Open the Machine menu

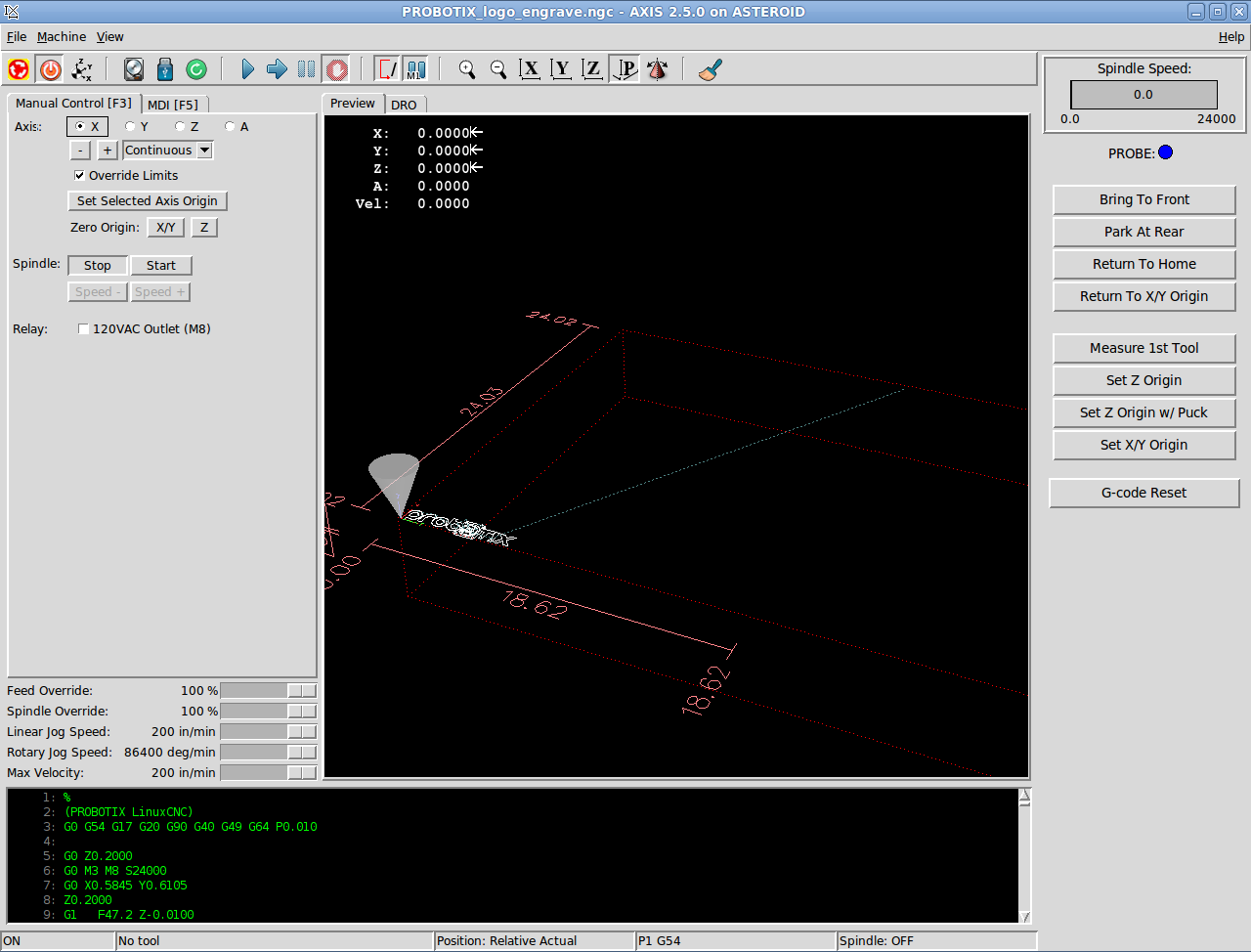[x=62, y=37]
